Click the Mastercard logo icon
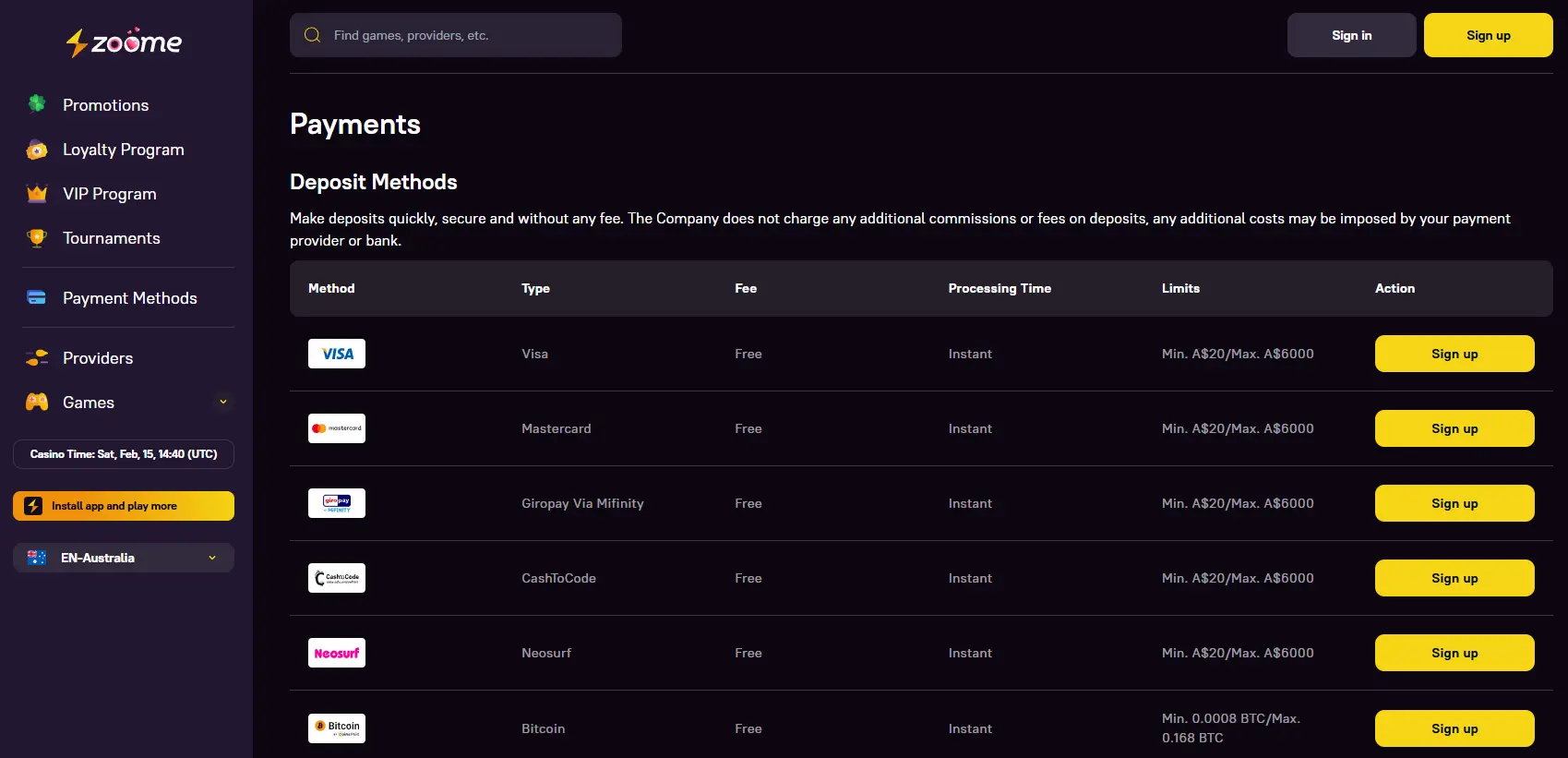 pos(337,428)
